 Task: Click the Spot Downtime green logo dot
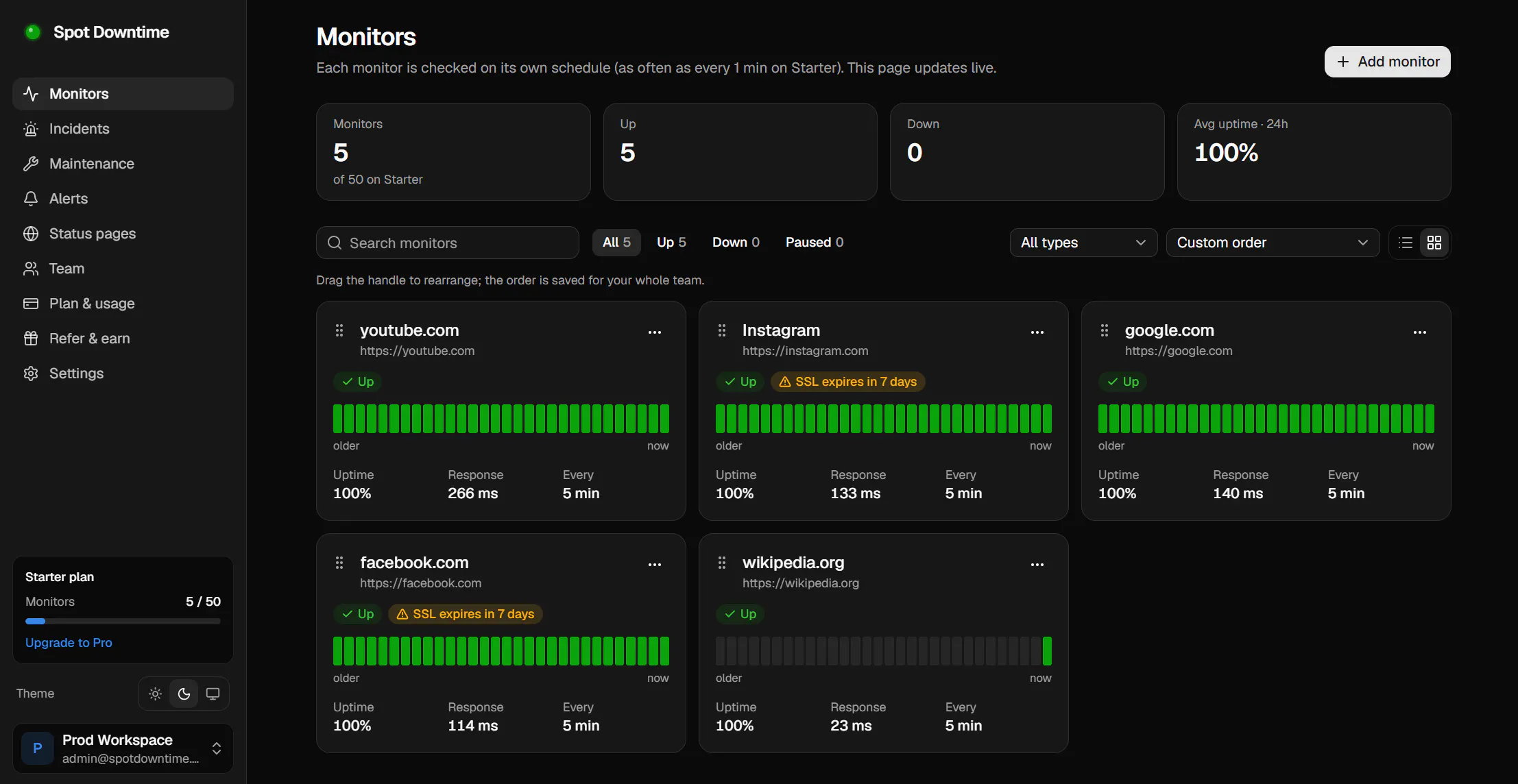(x=32, y=32)
